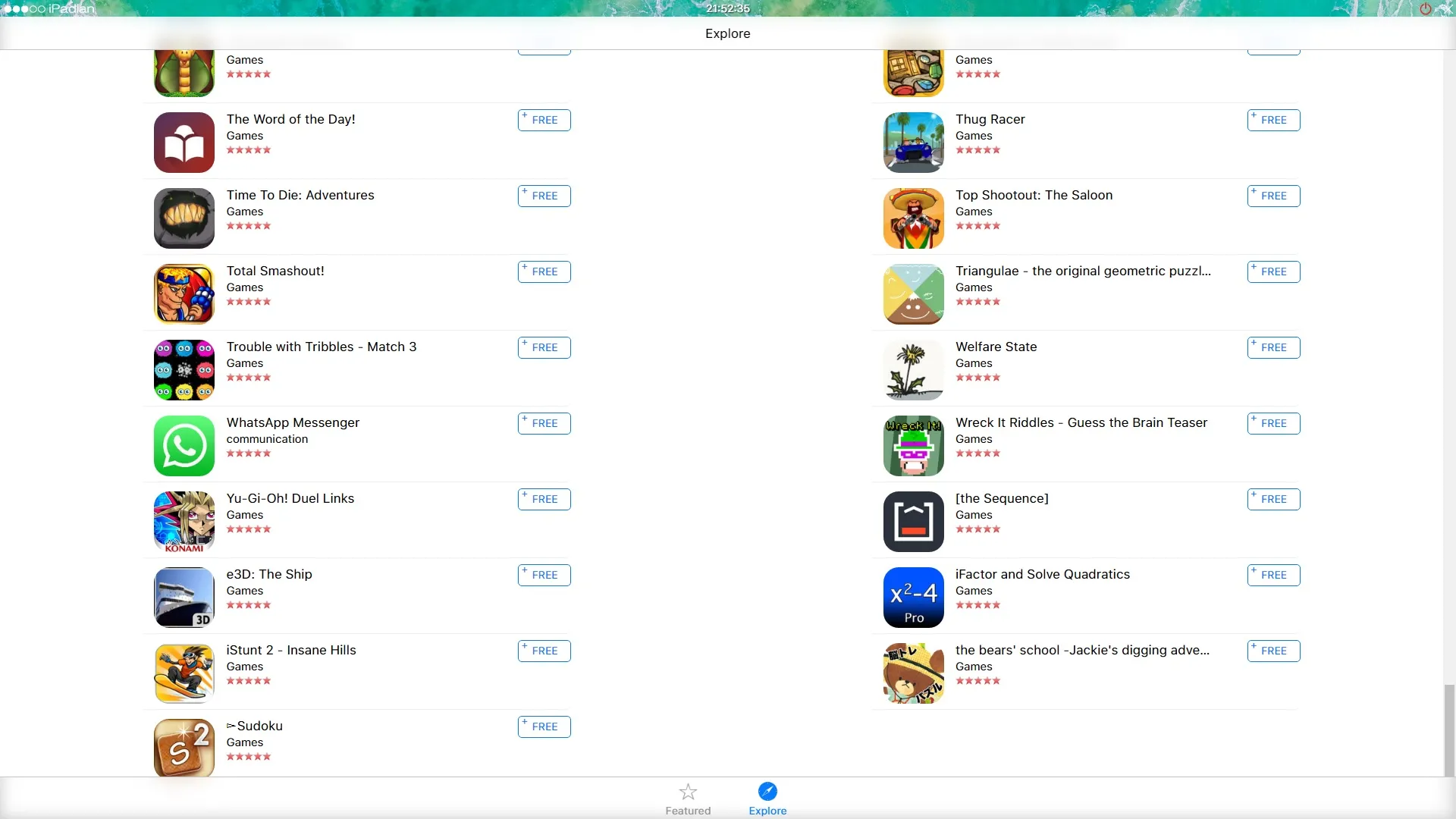Open the e3D: The Ship title
This screenshot has height=819, width=1456.
[x=269, y=574]
